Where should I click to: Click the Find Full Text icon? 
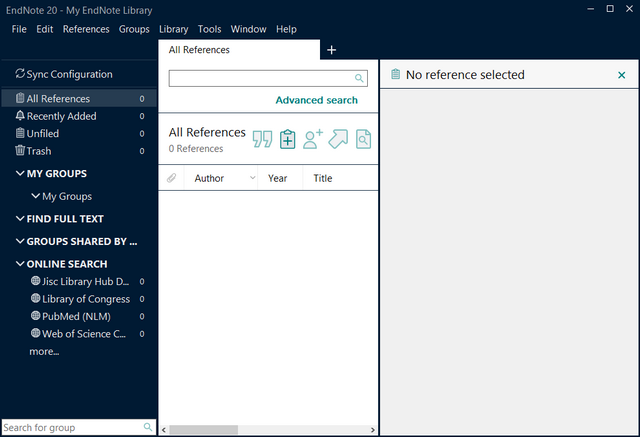coord(363,140)
